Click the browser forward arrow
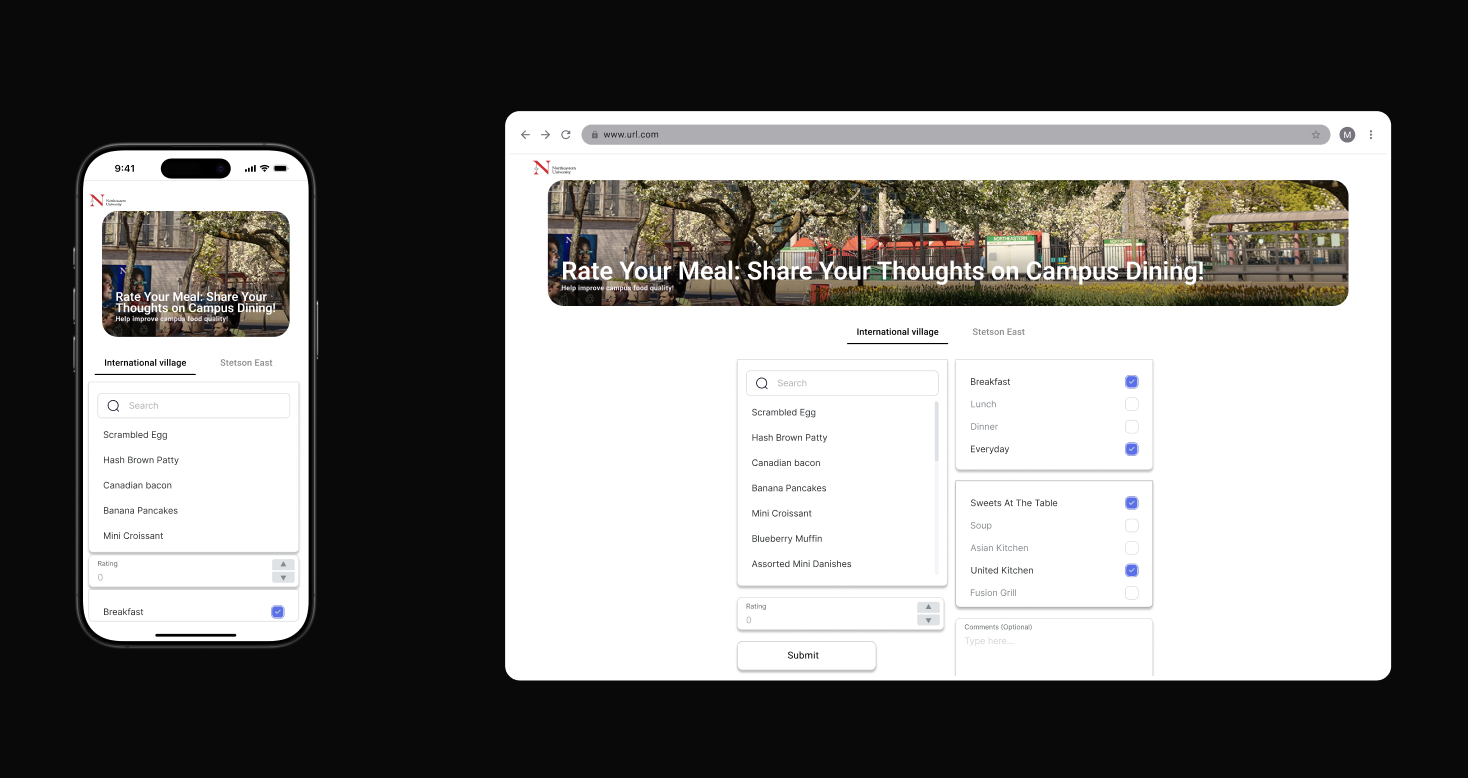Viewport: 1468px width, 778px height. click(x=545, y=135)
